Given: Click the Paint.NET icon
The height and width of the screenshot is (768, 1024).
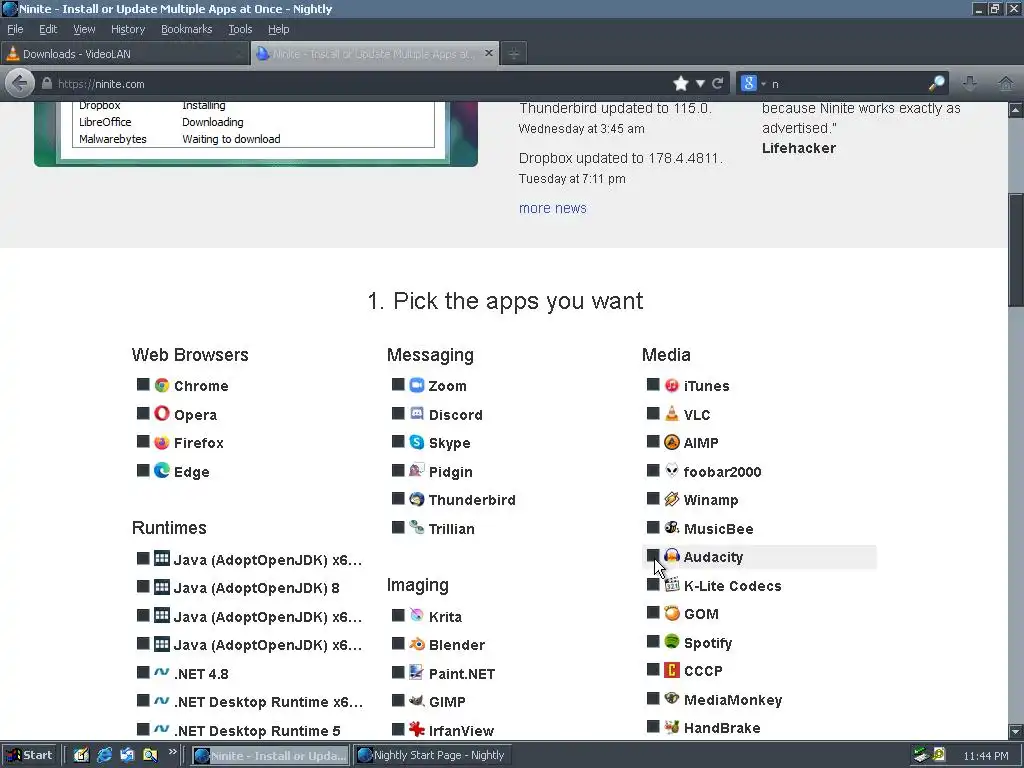Looking at the screenshot, I should click(417, 672).
